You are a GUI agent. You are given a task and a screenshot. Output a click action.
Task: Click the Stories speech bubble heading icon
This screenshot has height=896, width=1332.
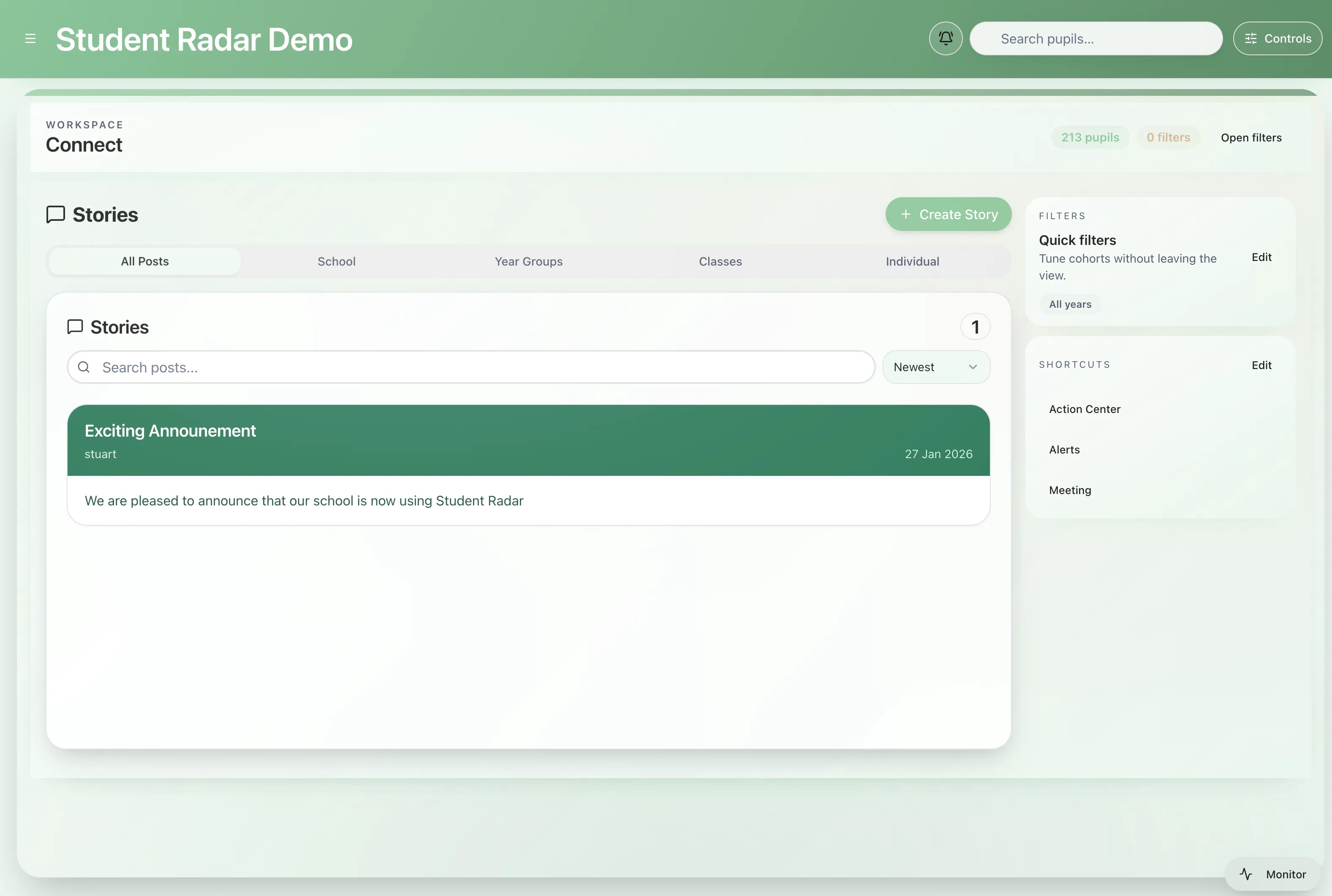[x=55, y=215]
